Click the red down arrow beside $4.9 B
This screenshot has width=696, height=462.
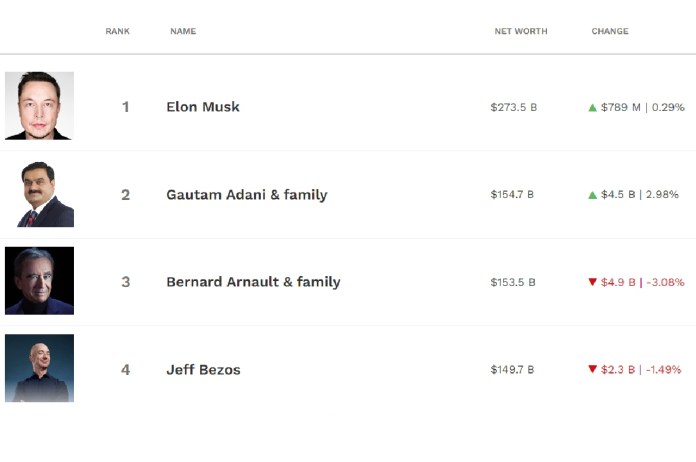coord(593,282)
